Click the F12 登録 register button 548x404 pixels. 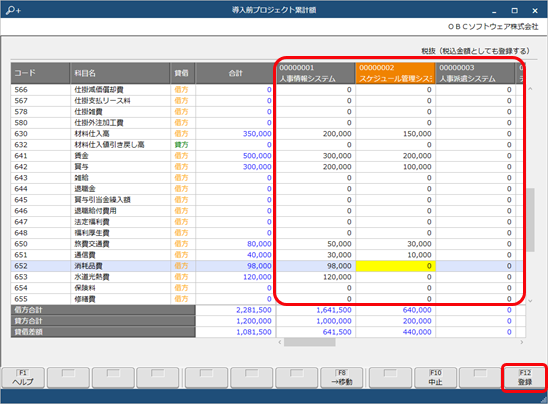(525, 377)
